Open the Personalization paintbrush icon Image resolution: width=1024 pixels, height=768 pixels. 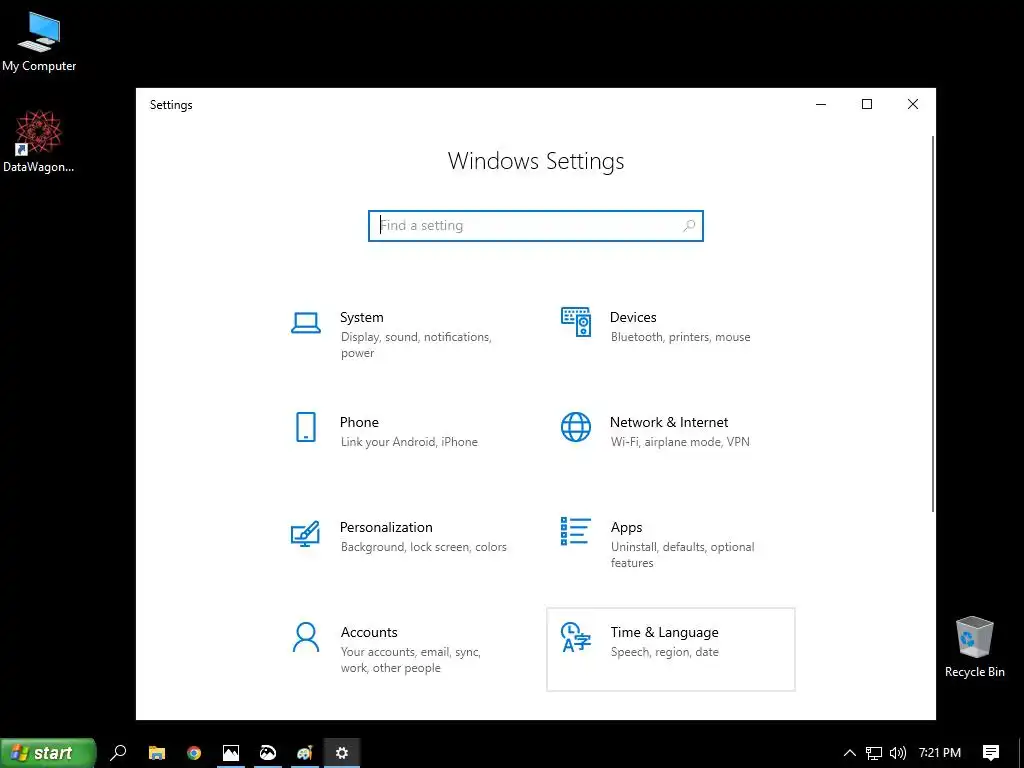tap(305, 533)
